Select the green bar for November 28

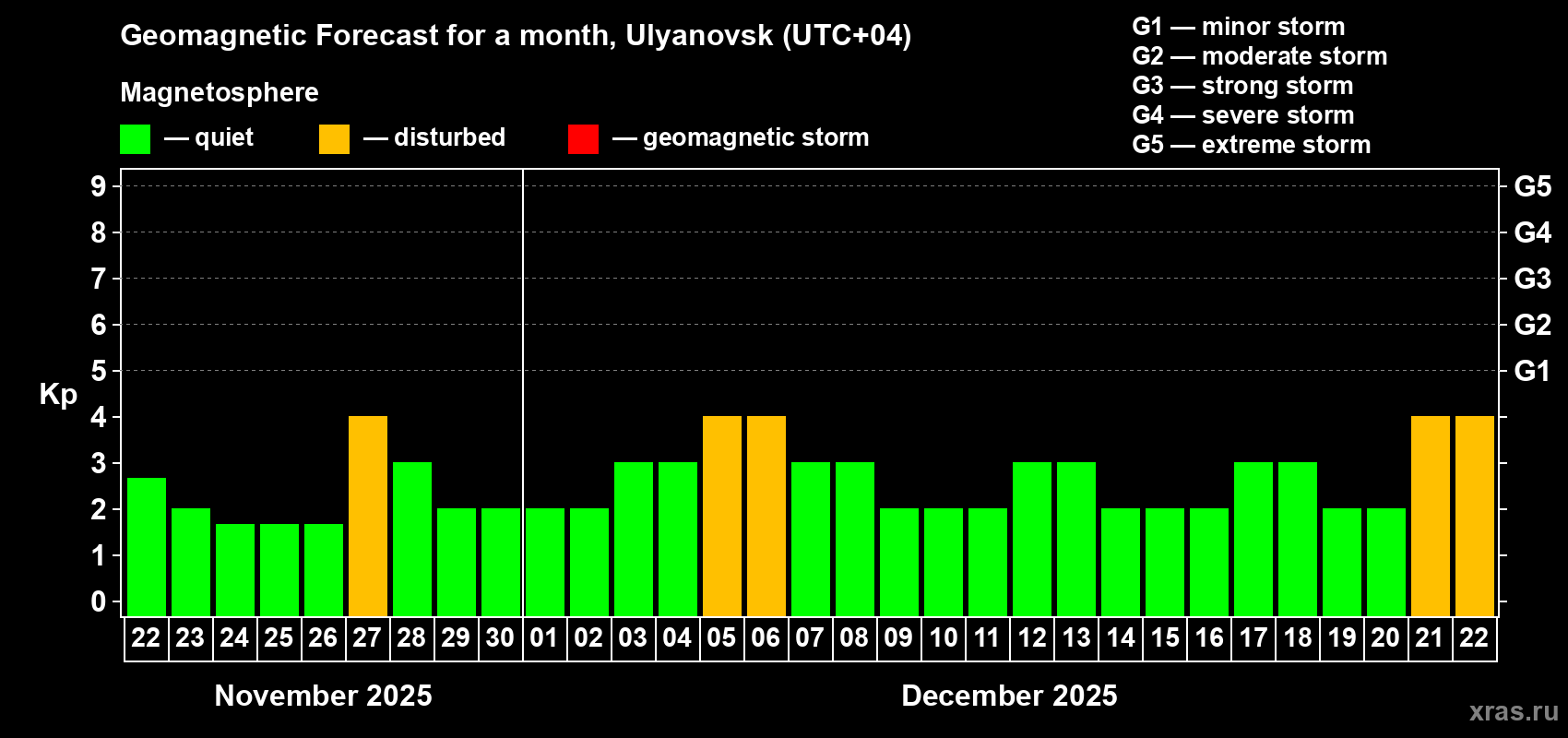(412, 540)
